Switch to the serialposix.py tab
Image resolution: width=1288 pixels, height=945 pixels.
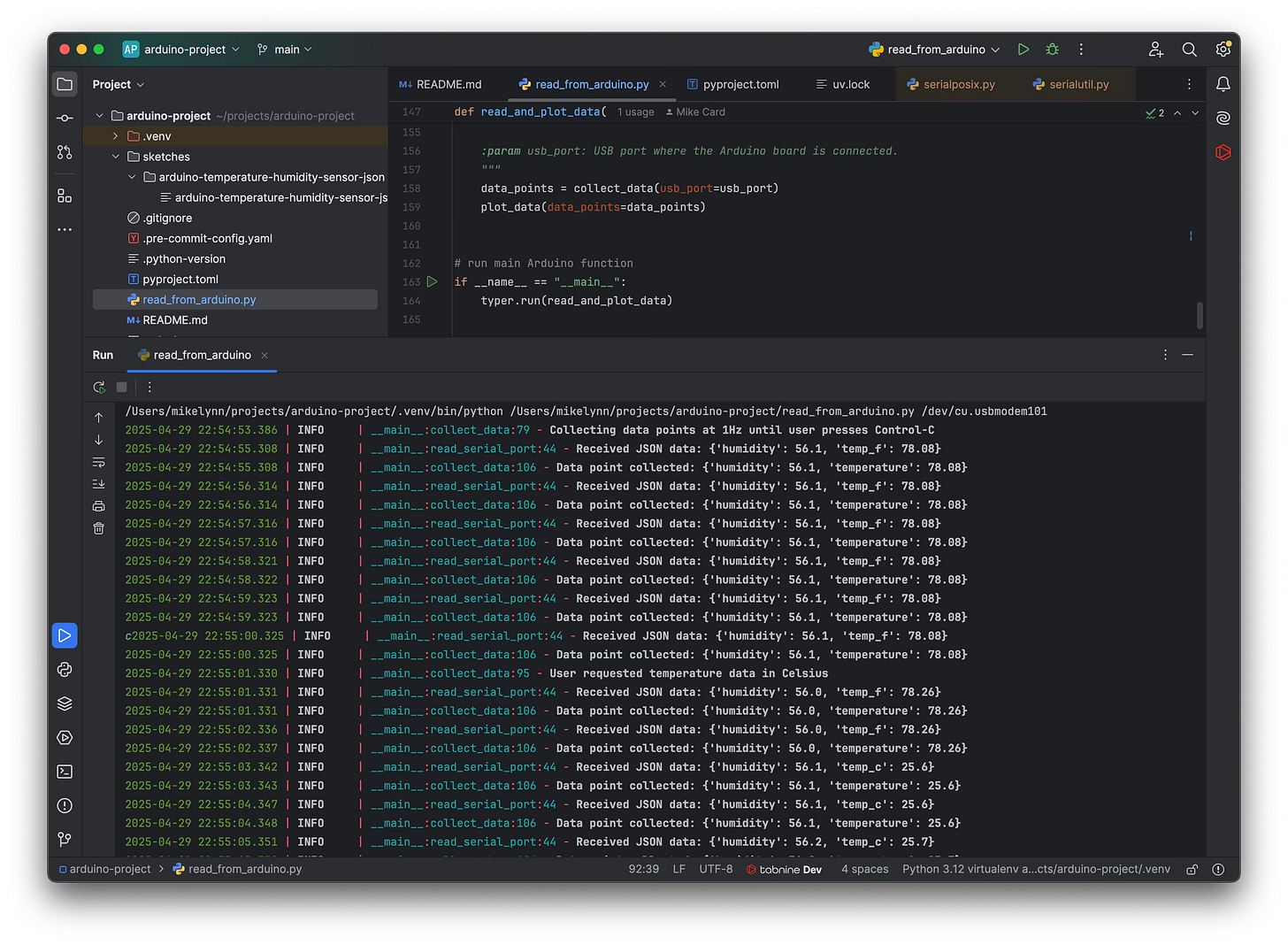click(958, 85)
